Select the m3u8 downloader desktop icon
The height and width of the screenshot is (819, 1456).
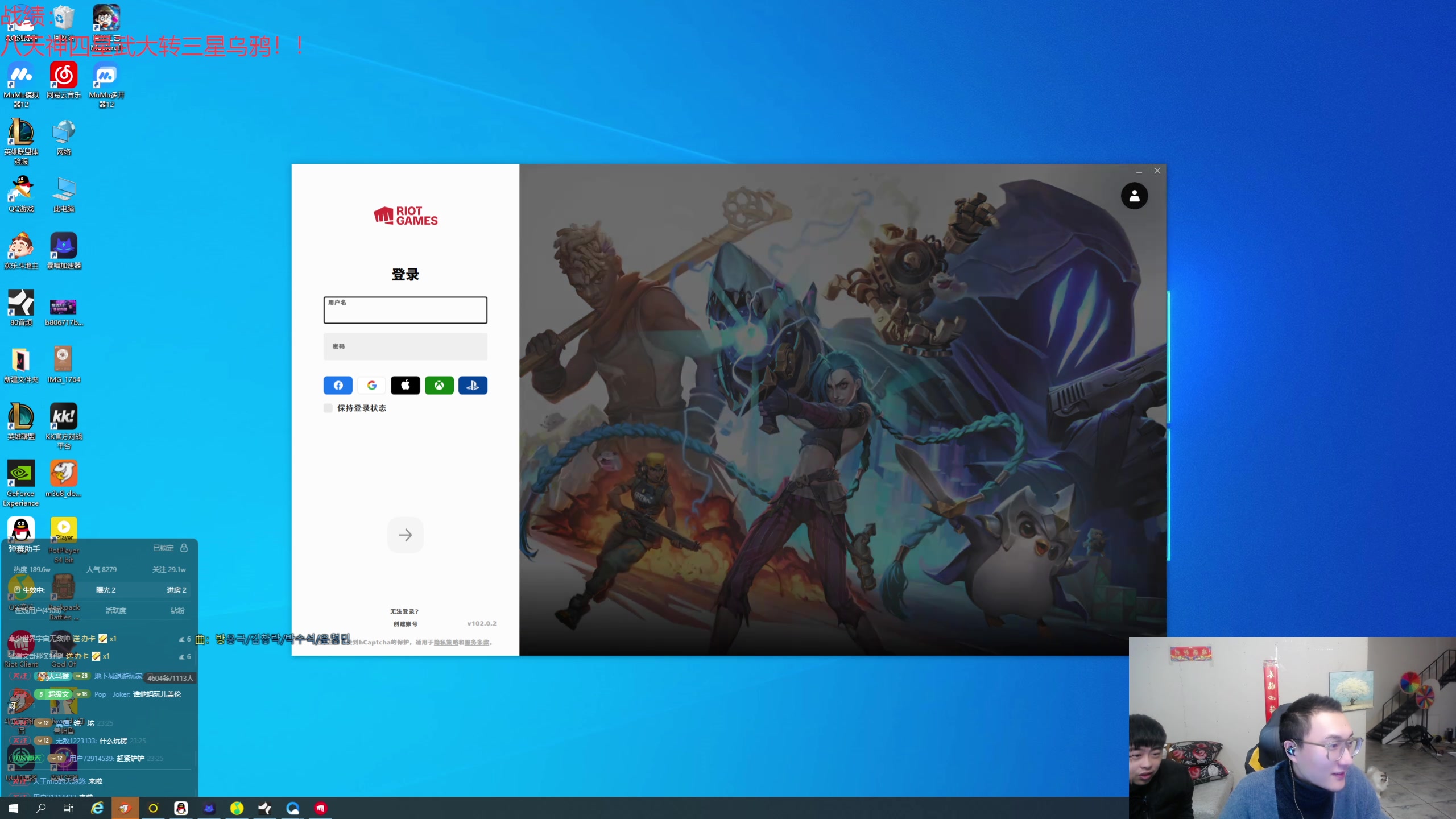[64, 478]
